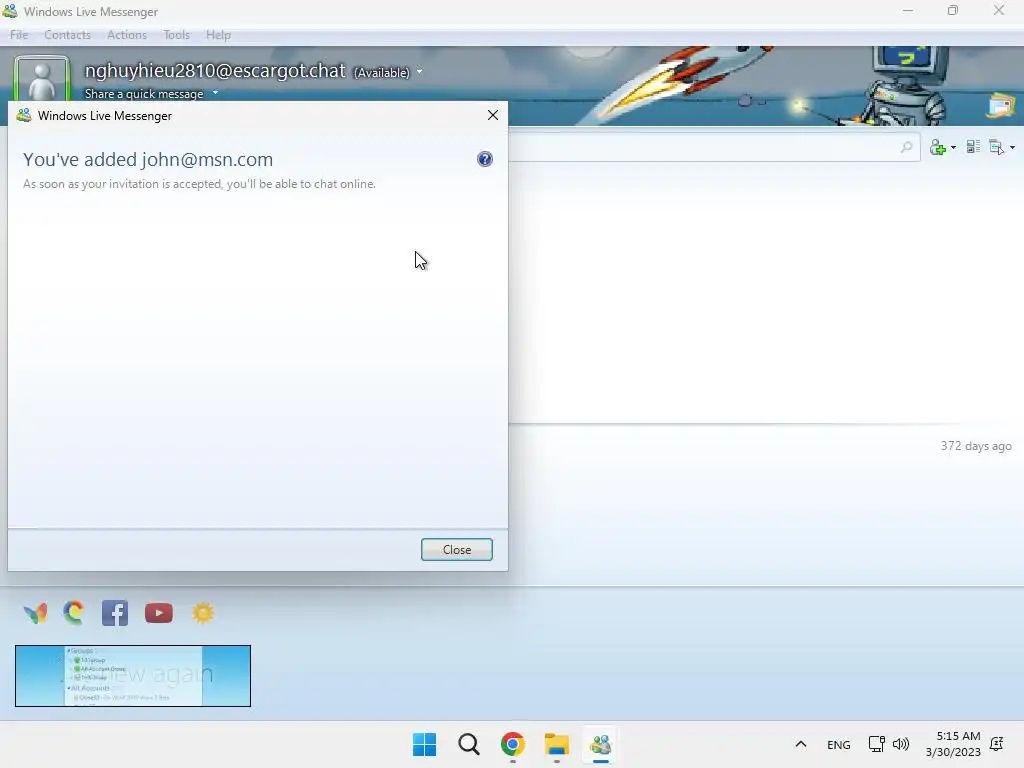Open the Help menu
1024x768 pixels.
click(218, 35)
